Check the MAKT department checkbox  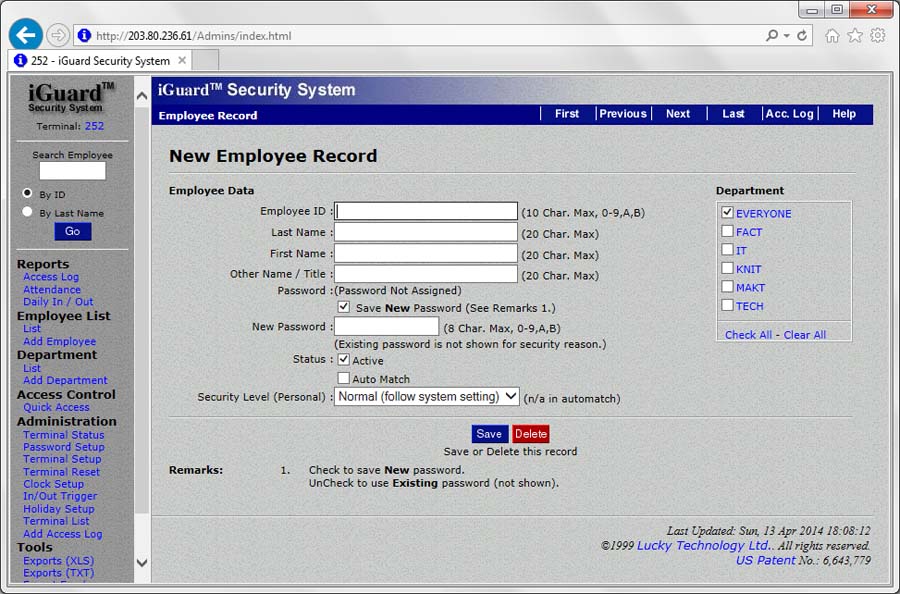(727, 286)
